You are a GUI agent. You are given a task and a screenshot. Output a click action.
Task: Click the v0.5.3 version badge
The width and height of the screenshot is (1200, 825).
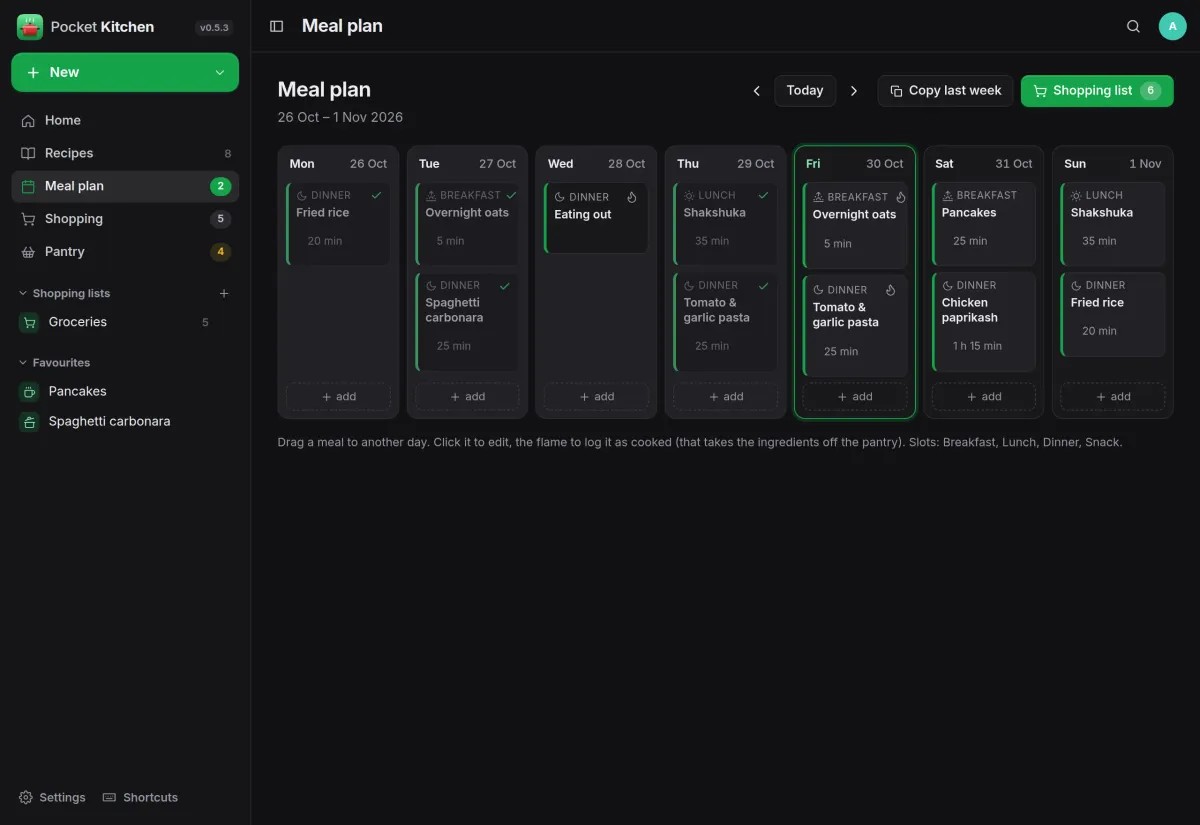click(215, 28)
